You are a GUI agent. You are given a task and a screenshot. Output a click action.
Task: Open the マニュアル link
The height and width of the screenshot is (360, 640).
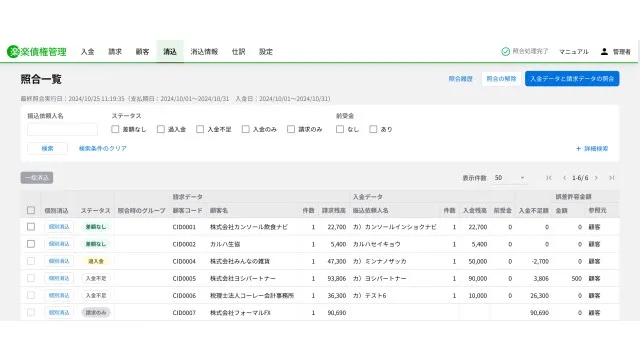tap(573, 51)
